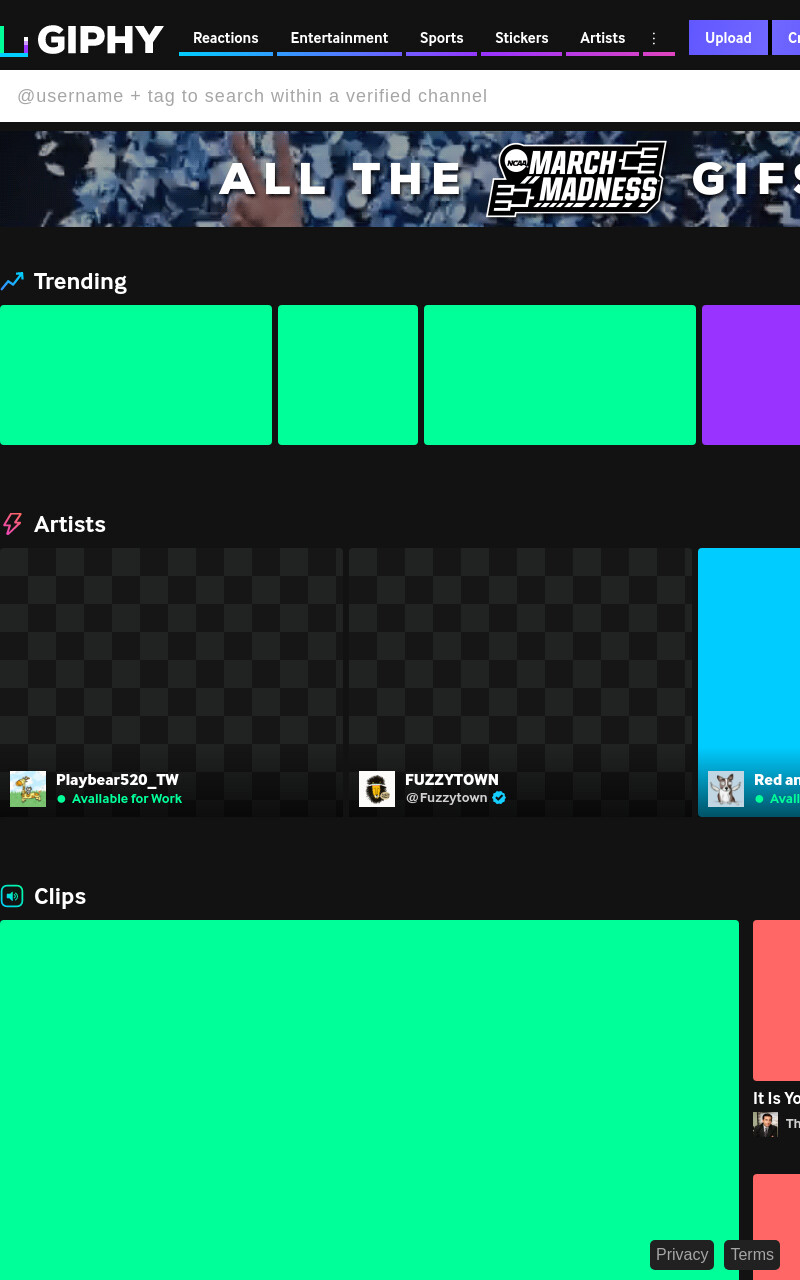This screenshot has width=800, height=1280.
Task: Open the Entertainment menu
Action: 339,38
